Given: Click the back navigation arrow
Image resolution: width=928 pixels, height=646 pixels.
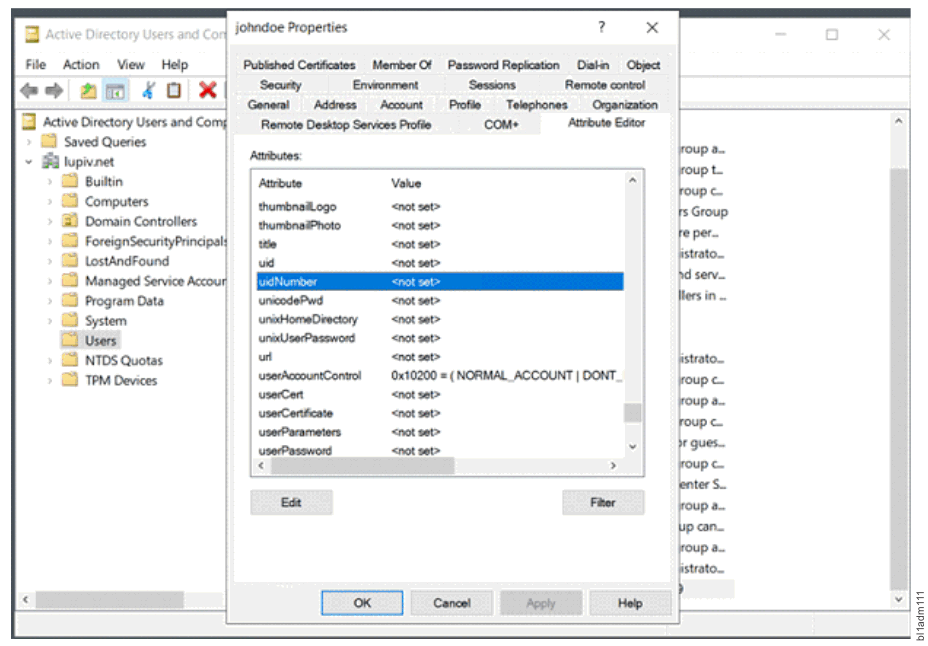Looking at the screenshot, I should pyautogui.click(x=27, y=89).
